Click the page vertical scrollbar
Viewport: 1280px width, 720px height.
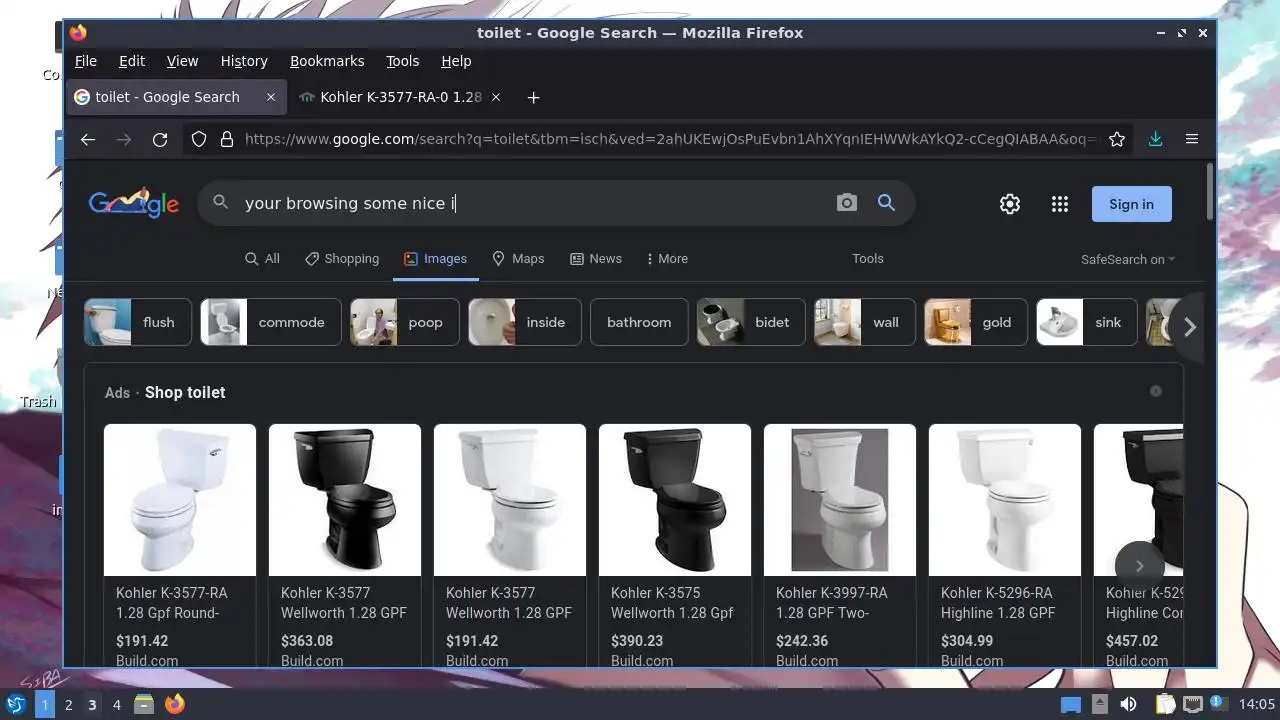coord(1210,190)
